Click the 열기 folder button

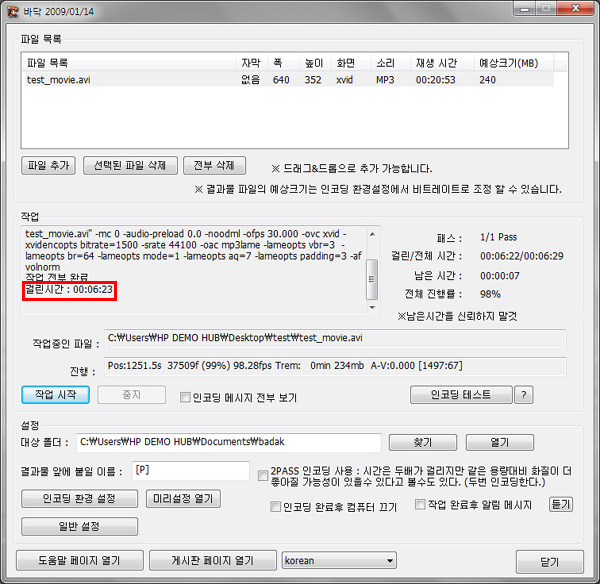click(499, 442)
